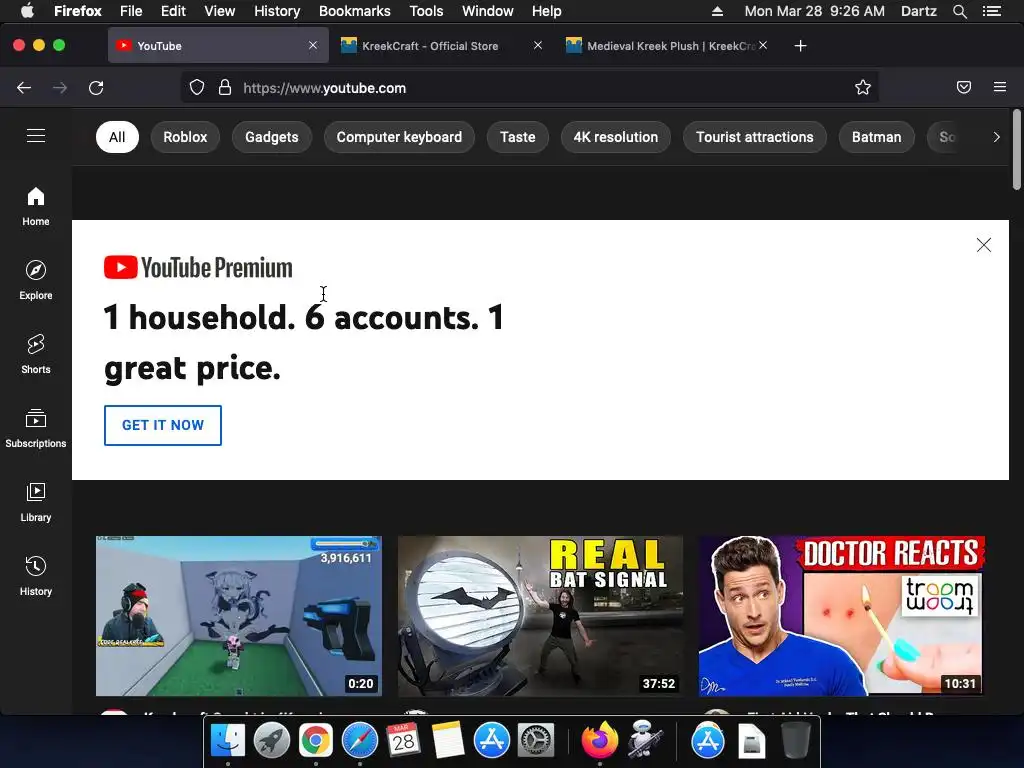
Task: Close the KreekCraft Official Store tab
Action: pos(537,46)
